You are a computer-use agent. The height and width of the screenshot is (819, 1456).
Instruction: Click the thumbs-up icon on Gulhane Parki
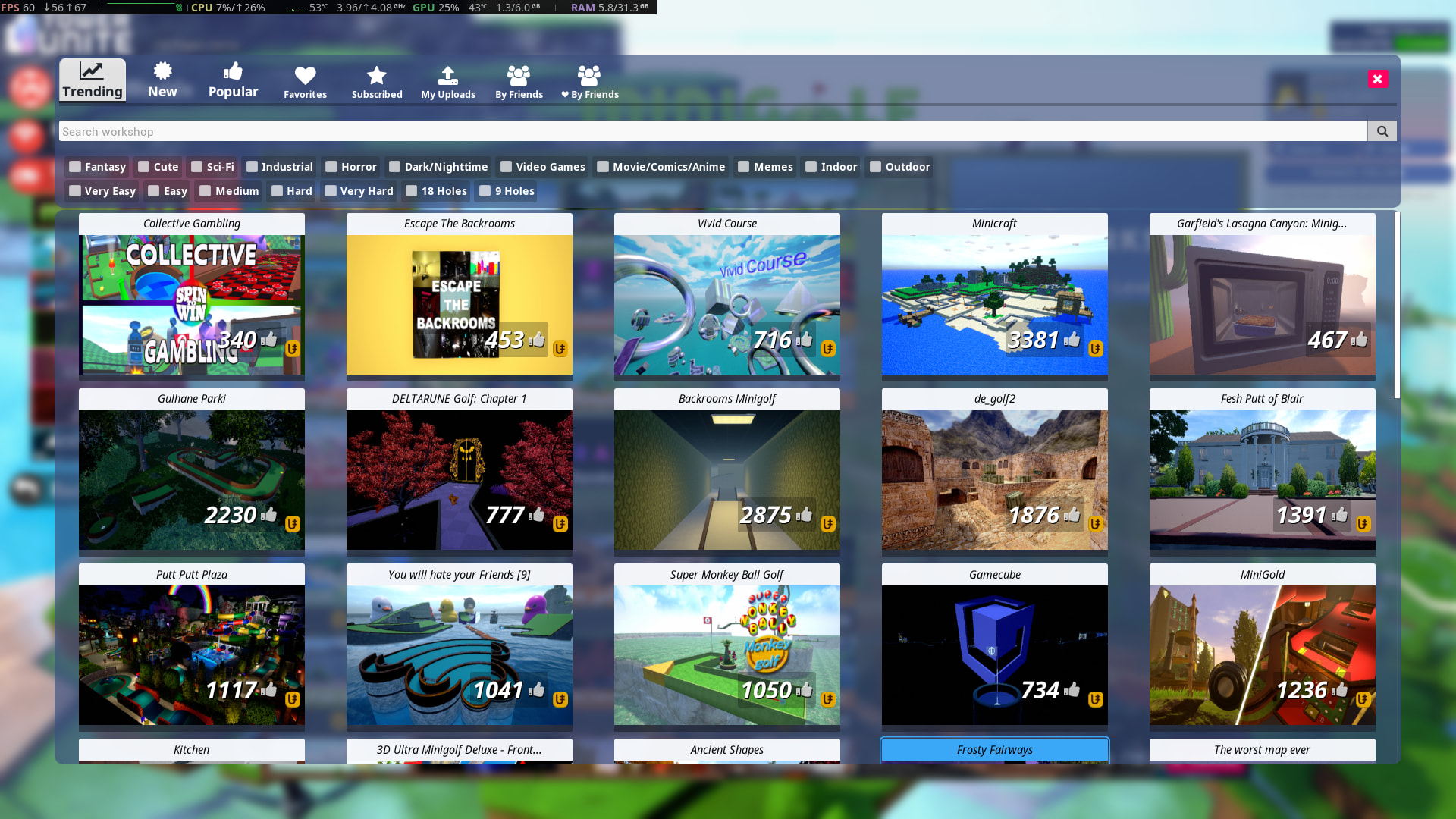point(269,514)
